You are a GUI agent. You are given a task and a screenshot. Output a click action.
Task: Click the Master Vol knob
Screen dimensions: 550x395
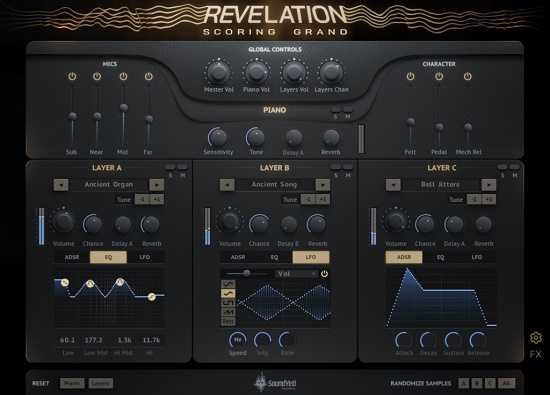pos(218,72)
